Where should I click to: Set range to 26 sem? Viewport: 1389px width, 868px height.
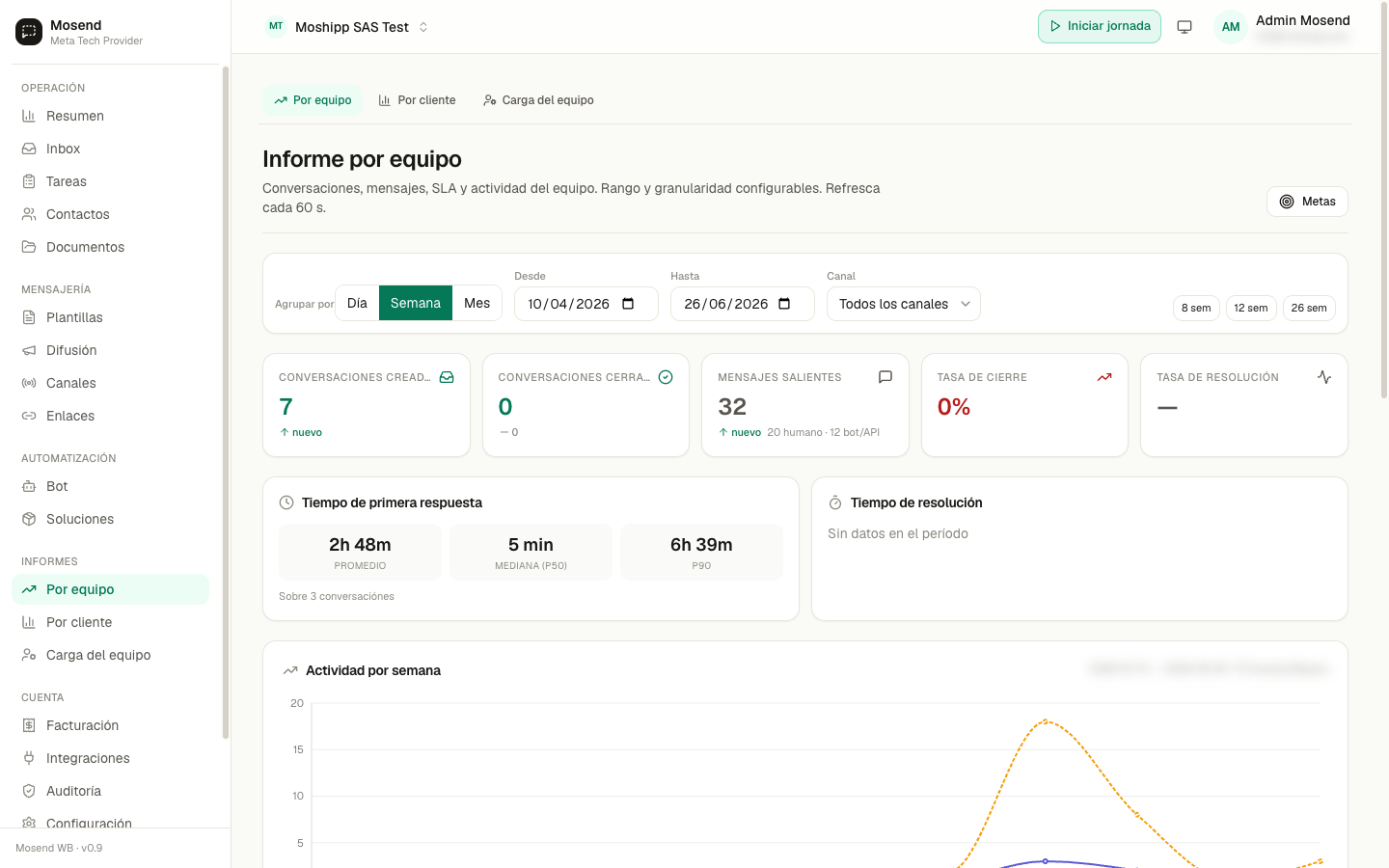pyautogui.click(x=1309, y=308)
